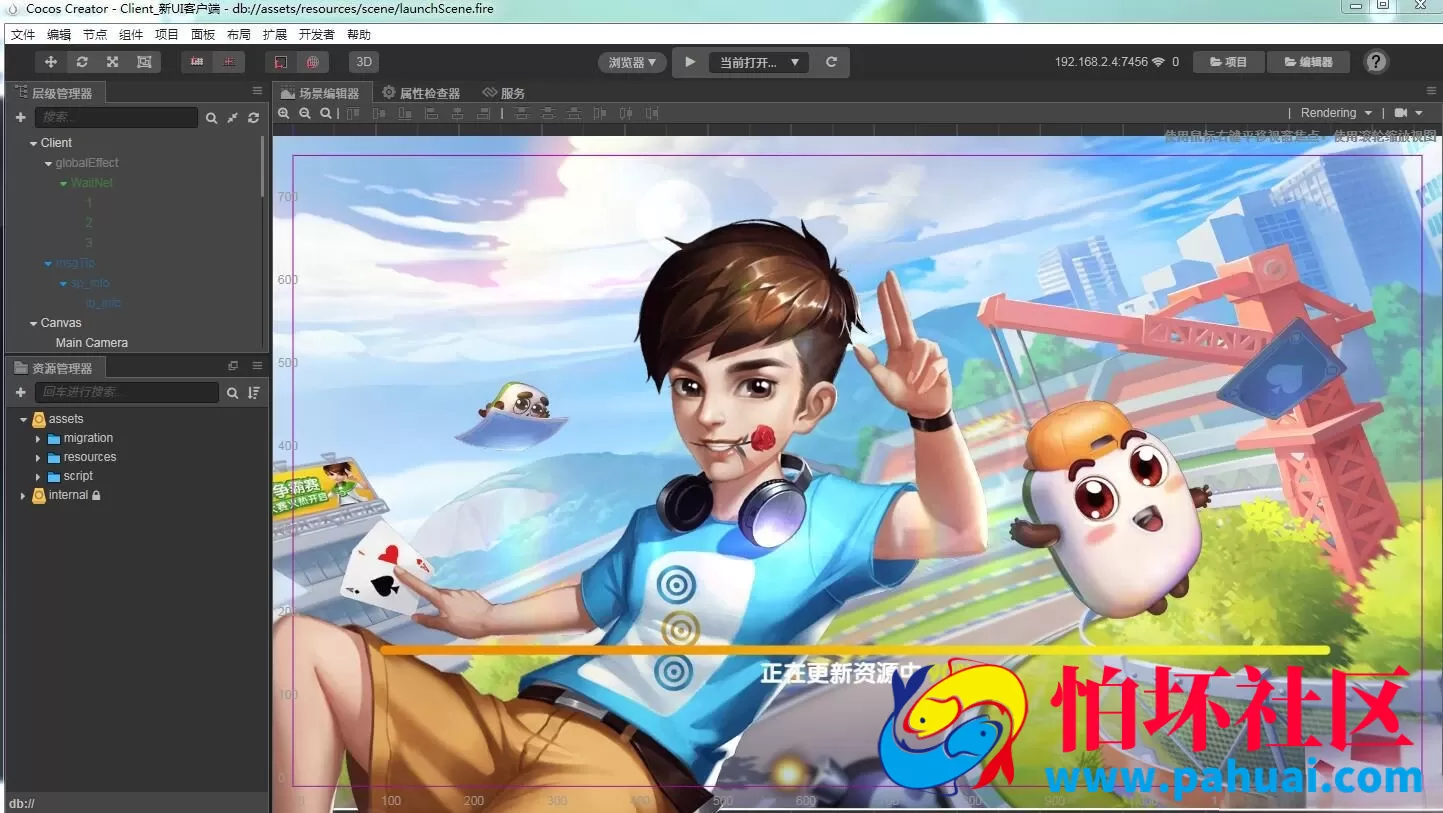Change asset sort order icon
The width and height of the screenshot is (1443, 813).
[254, 393]
